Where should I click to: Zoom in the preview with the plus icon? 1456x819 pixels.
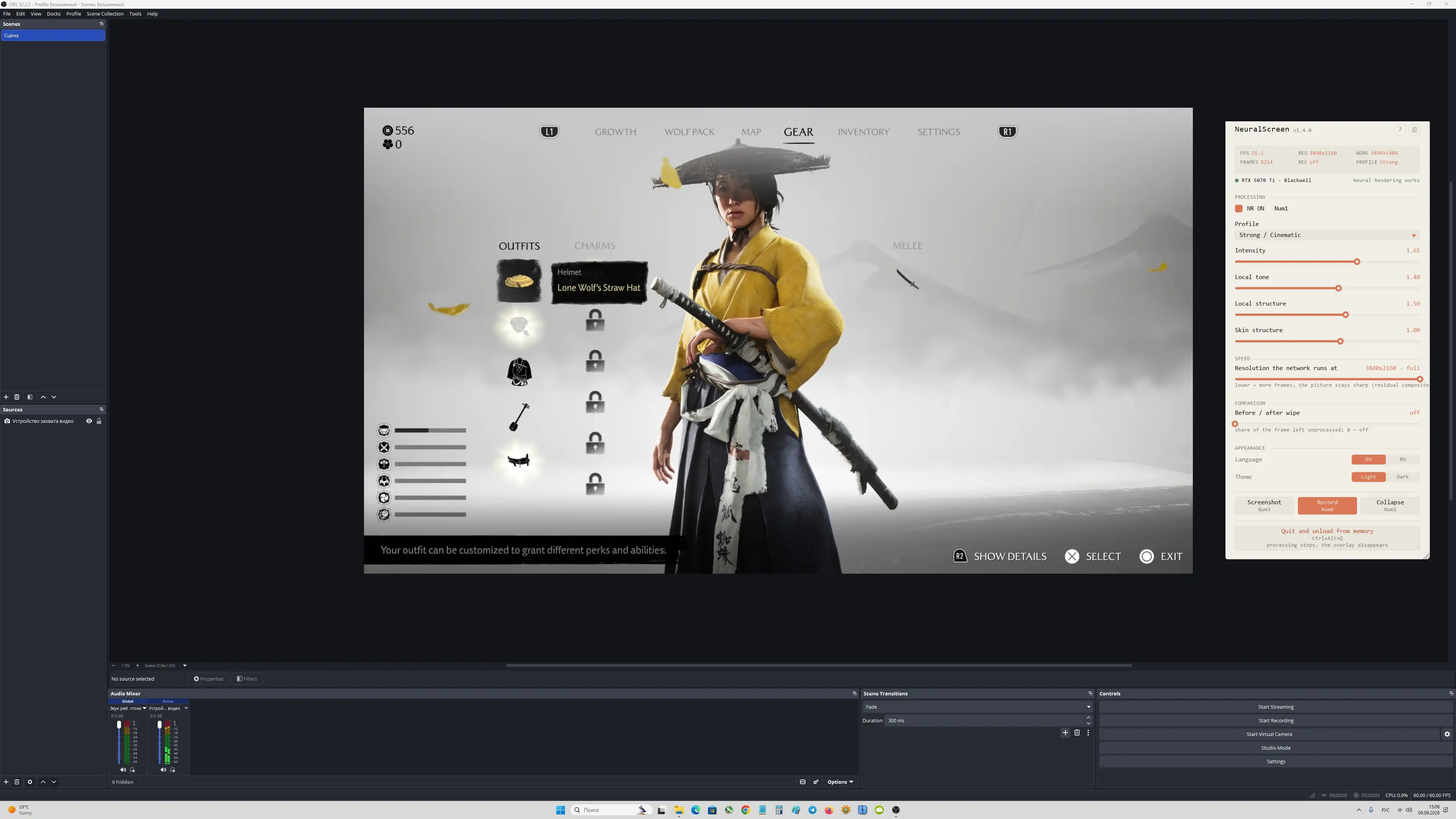137,665
